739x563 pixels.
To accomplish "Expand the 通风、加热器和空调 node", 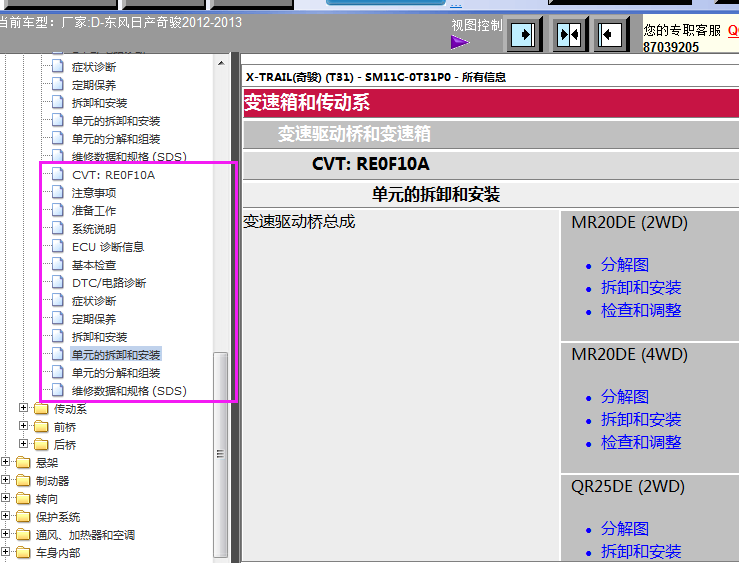I will (x=5, y=533).
